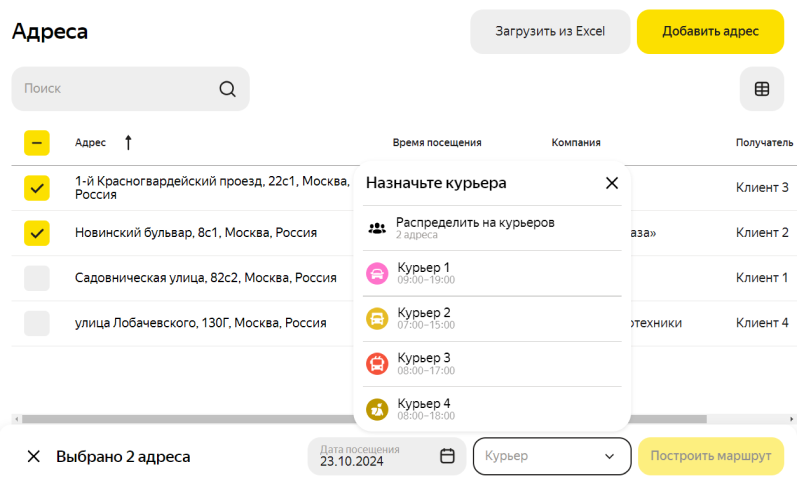The height and width of the screenshot is (488, 797).
Task: Click the pink car icon of Курьер 1
Action: pyautogui.click(x=377, y=273)
